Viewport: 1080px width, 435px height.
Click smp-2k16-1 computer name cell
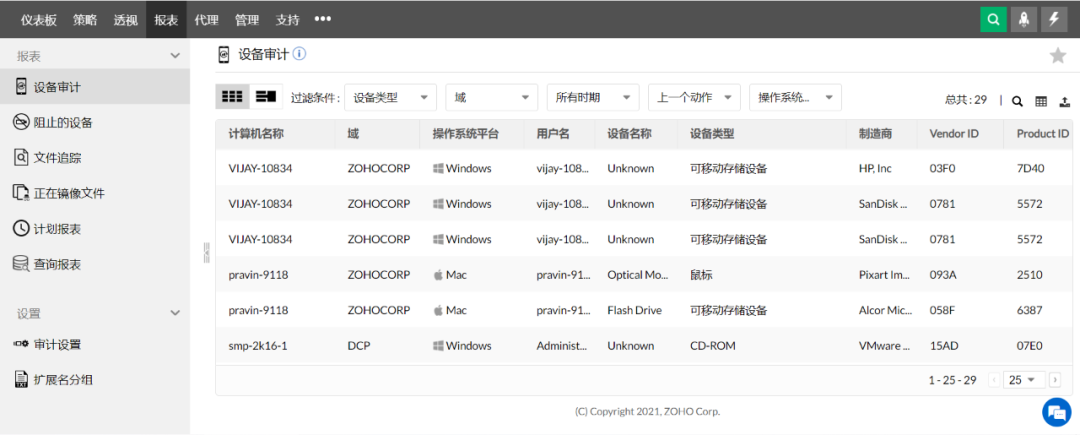pyautogui.click(x=258, y=346)
